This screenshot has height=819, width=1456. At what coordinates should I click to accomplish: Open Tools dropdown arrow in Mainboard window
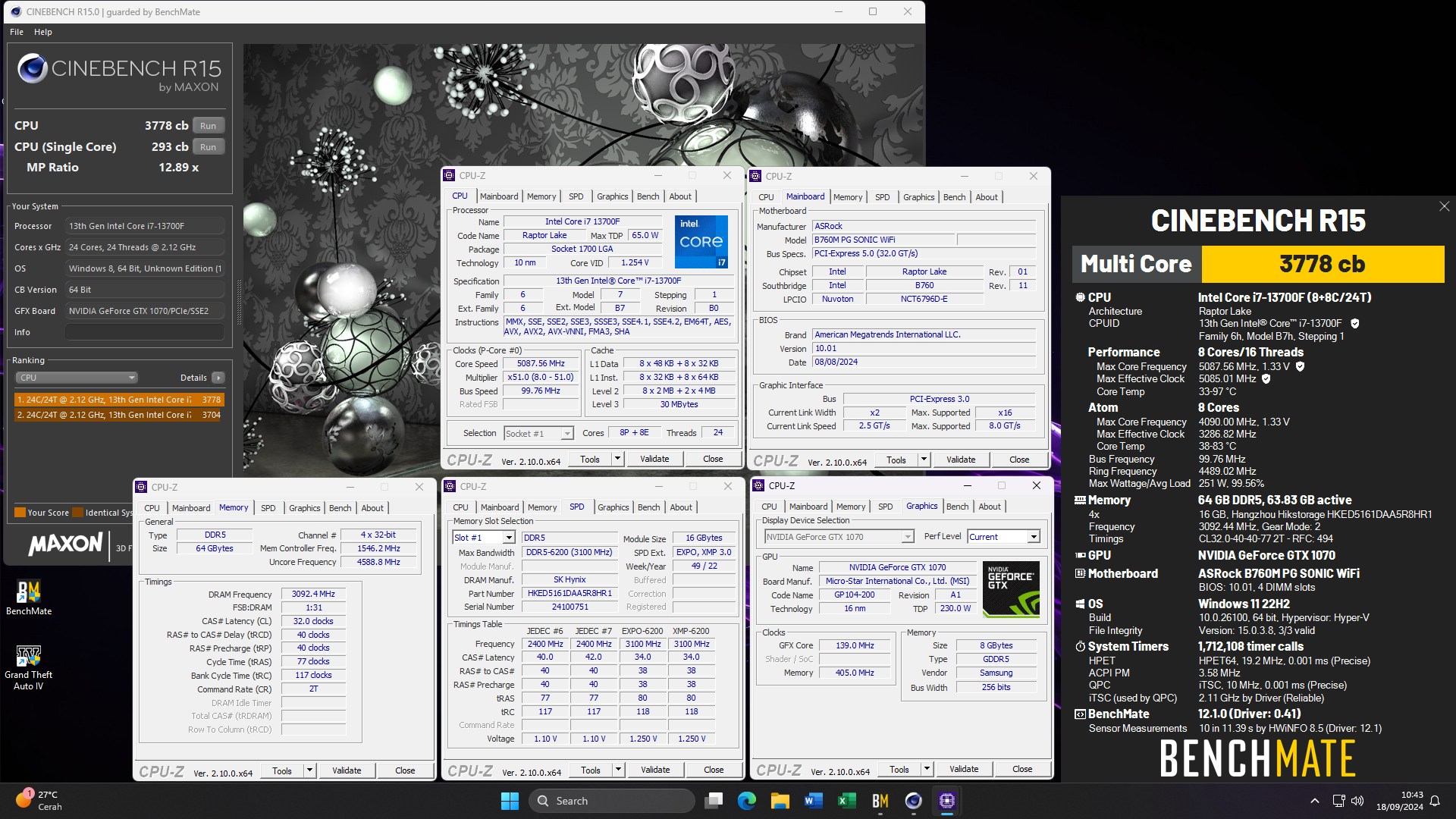pyautogui.click(x=924, y=460)
